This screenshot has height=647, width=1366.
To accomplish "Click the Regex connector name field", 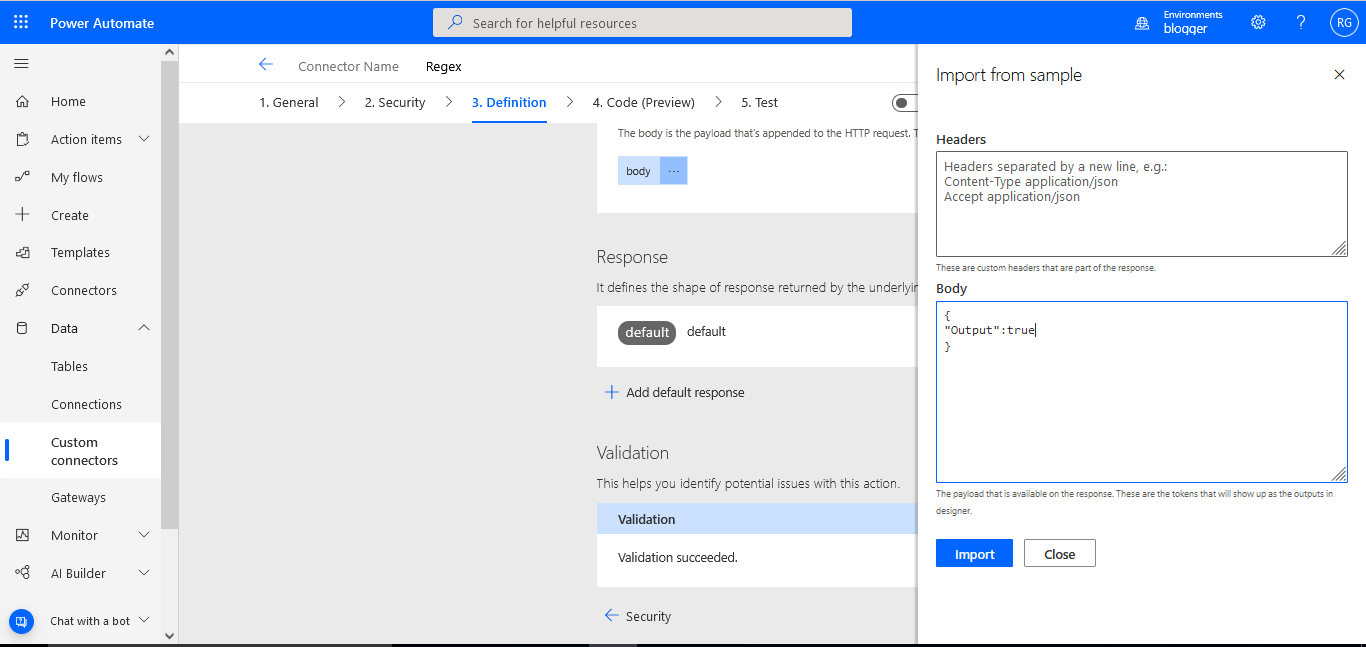I will (444, 66).
